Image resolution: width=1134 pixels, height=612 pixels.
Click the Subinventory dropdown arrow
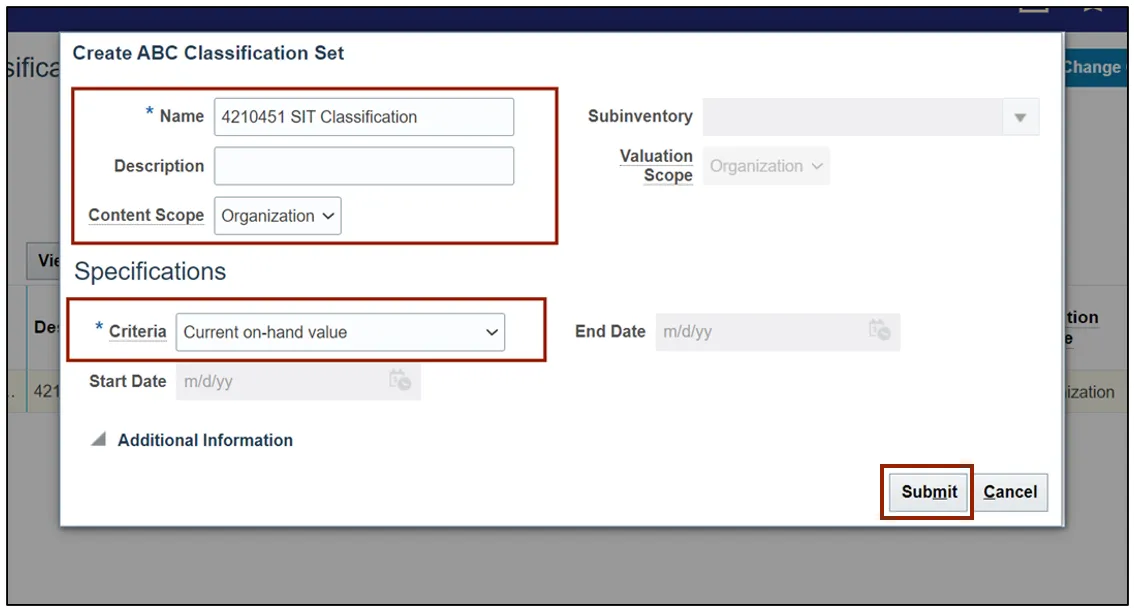click(1020, 117)
